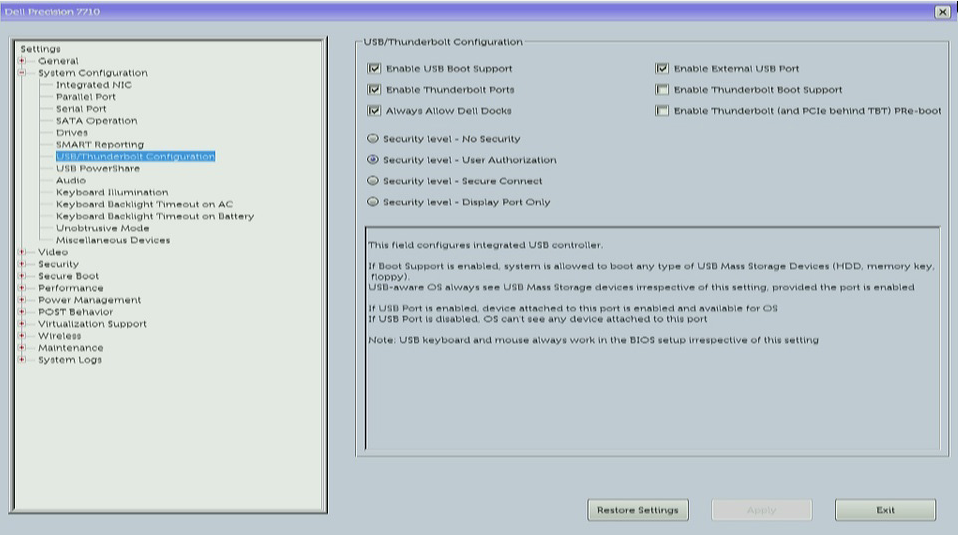Select Power Management label in tree
The image size is (958, 535).
point(89,300)
